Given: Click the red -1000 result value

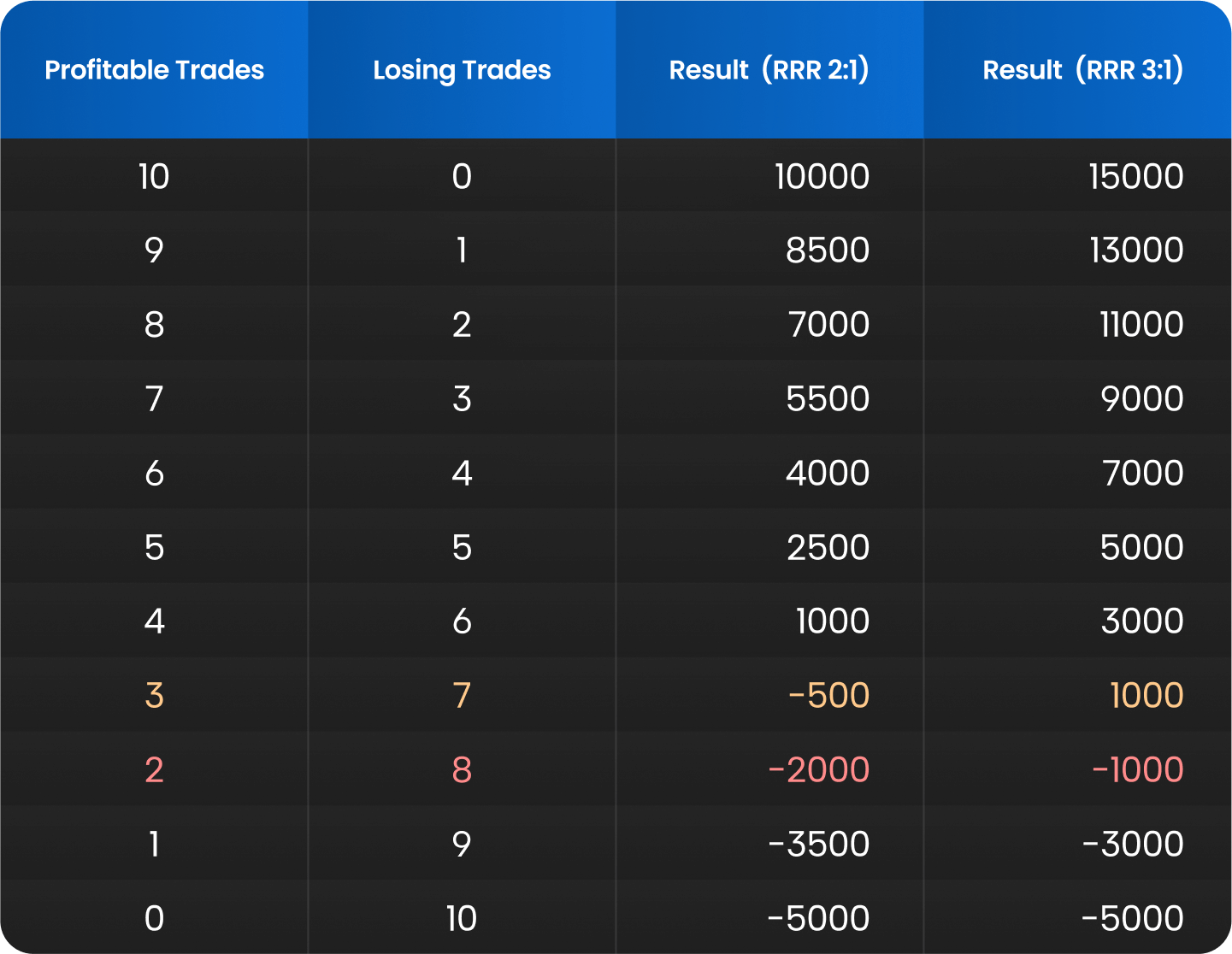Looking at the screenshot, I should (x=1137, y=770).
